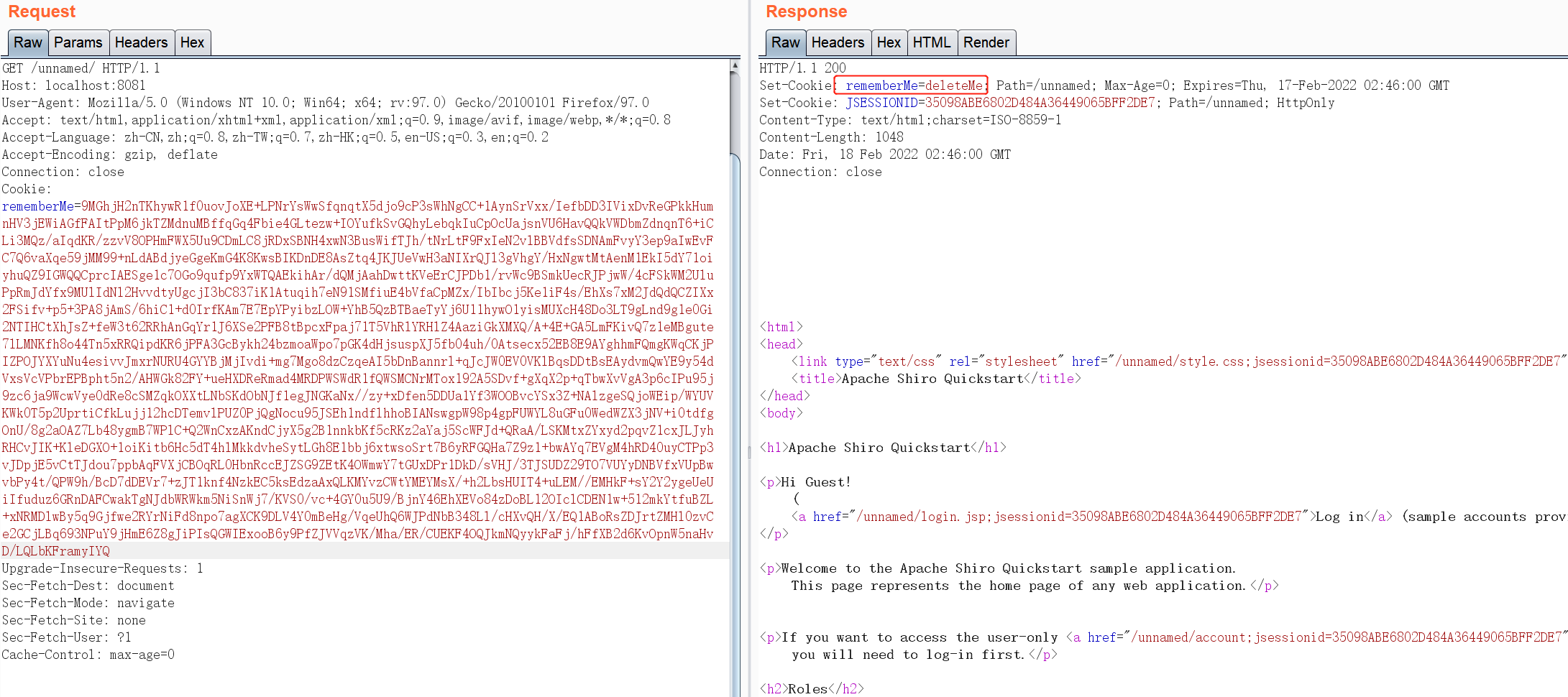Click the h2 'Roles' line in response
1568x697 pixels.
tap(812, 689)
